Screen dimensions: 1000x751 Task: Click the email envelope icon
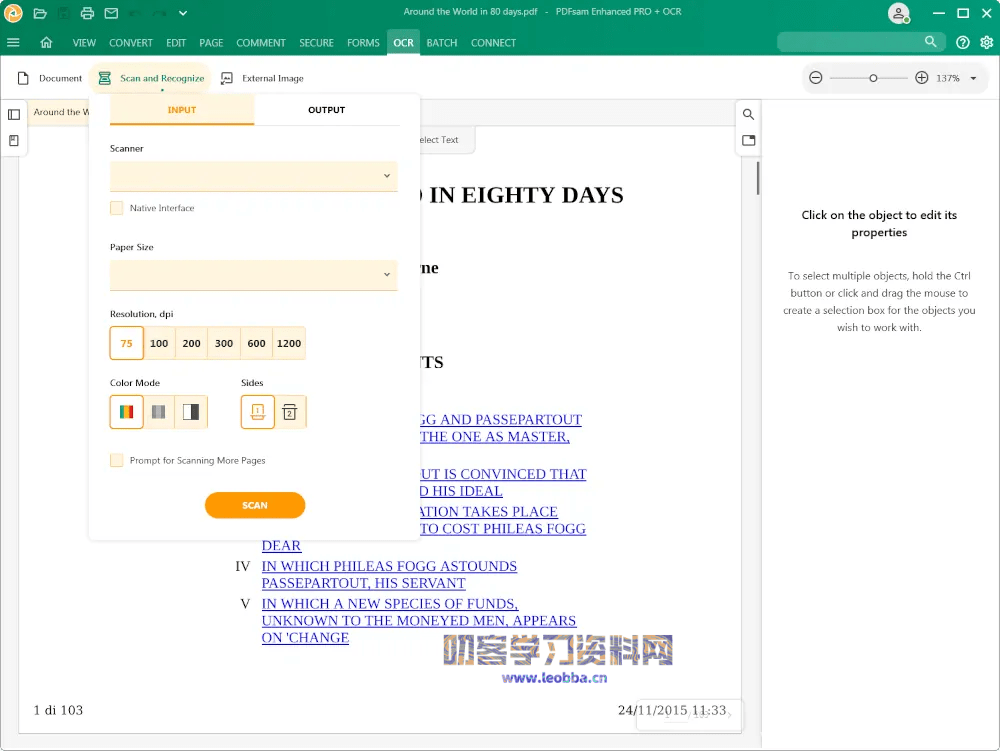(x=111, y=14)
